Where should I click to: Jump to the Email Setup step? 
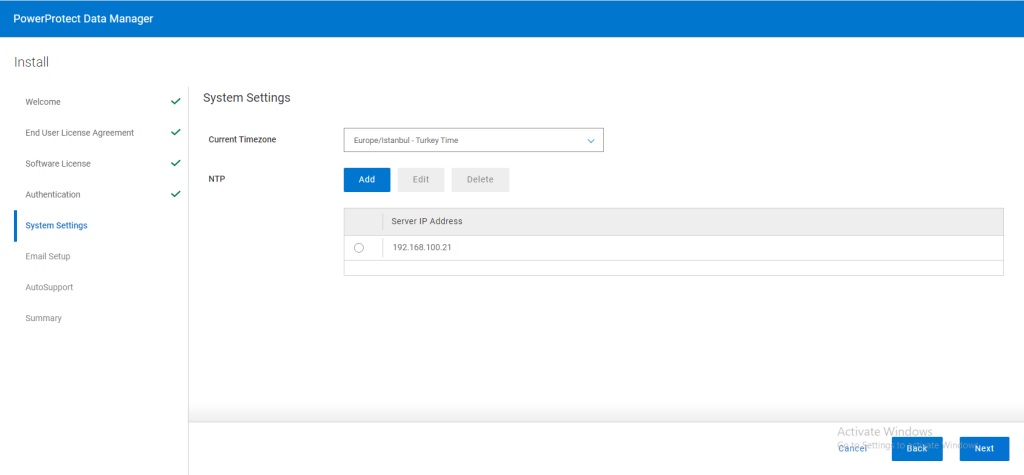48,257
